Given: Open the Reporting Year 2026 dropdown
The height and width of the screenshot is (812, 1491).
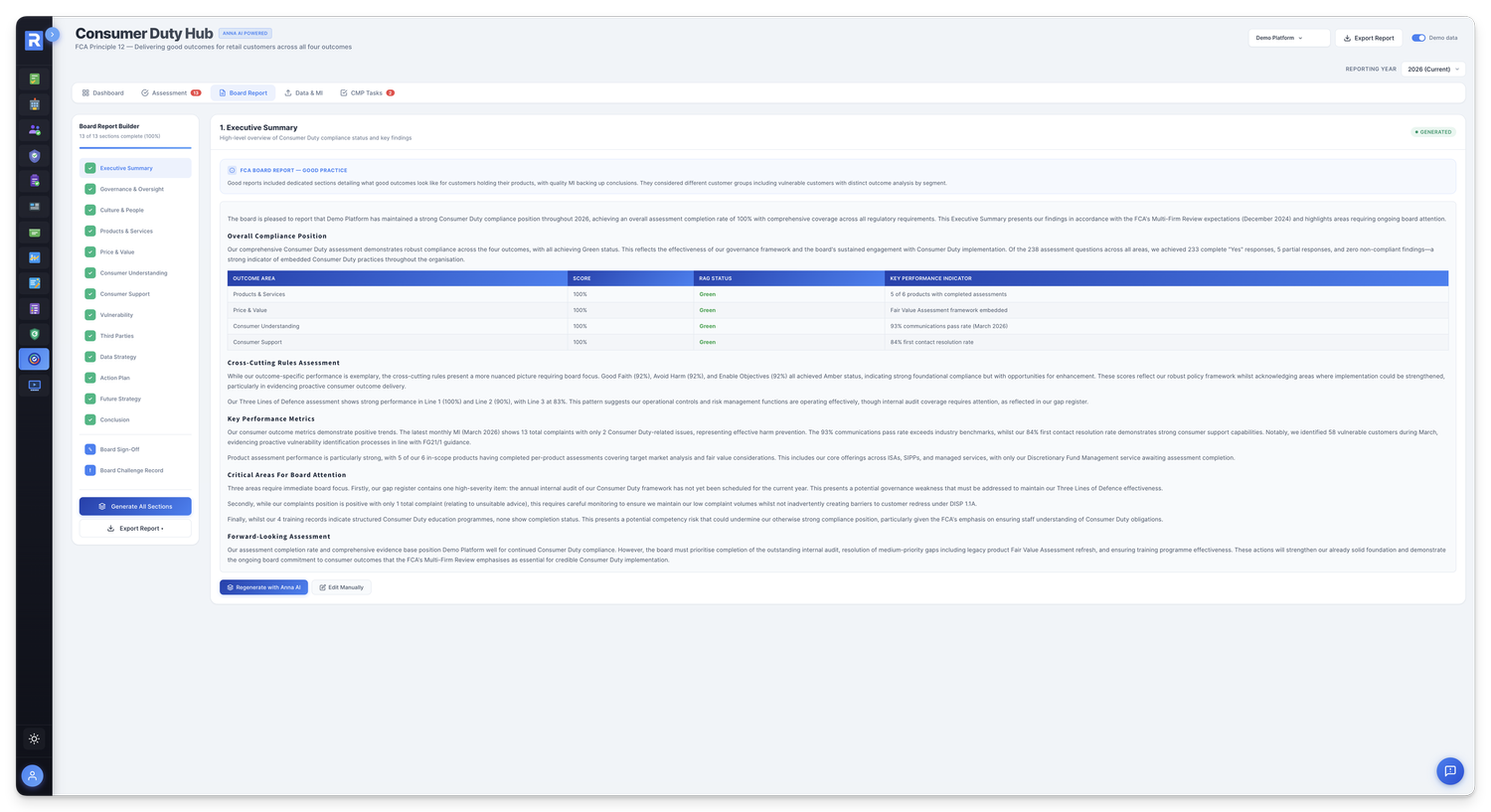Looking at the screenshot, I should click(1433, 70).
